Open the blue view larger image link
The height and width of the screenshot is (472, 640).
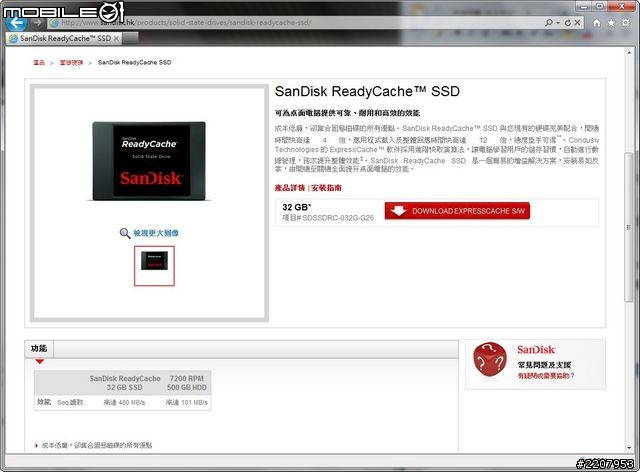tap(156, 233)
